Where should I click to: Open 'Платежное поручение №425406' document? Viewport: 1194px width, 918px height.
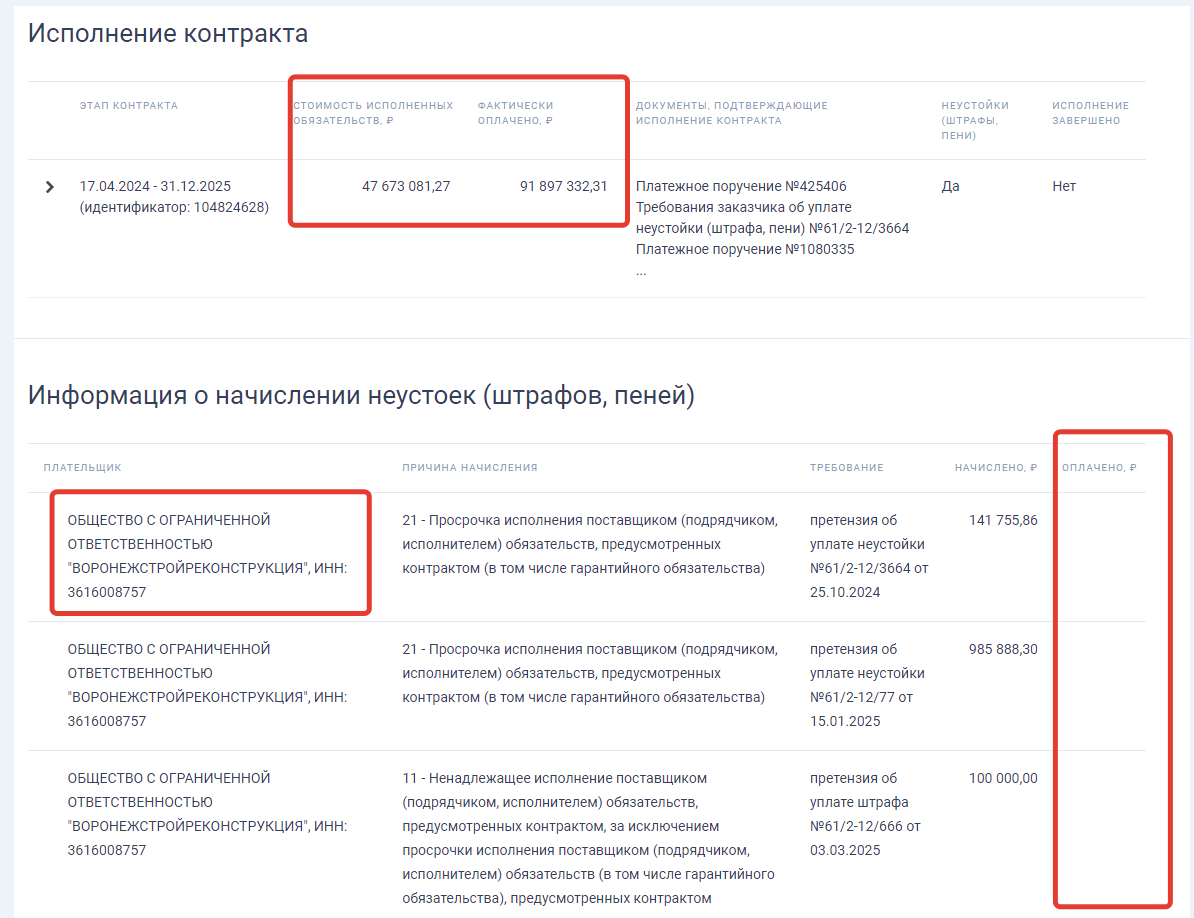click(x=741, y=187)
